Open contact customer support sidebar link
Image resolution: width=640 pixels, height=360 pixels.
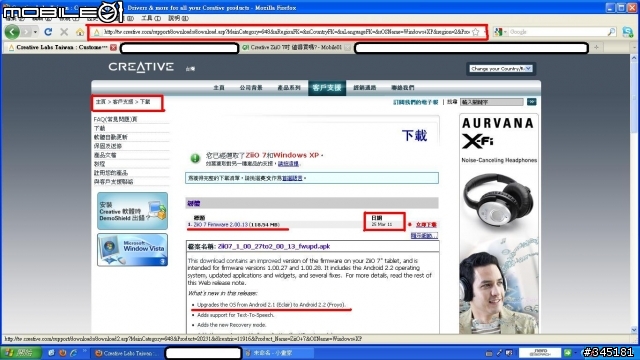[x=113, y=182]
